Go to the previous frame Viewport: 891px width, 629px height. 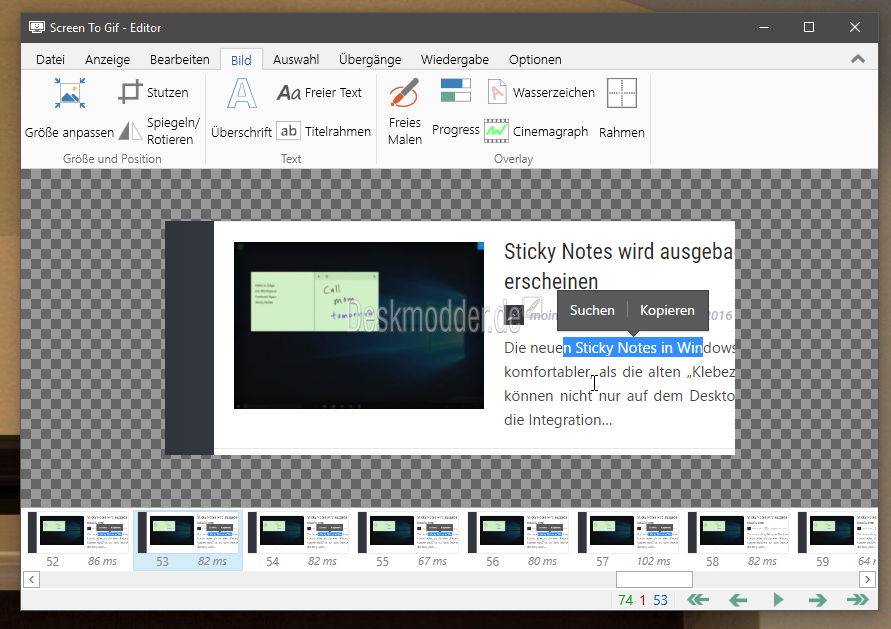(738, 599)
